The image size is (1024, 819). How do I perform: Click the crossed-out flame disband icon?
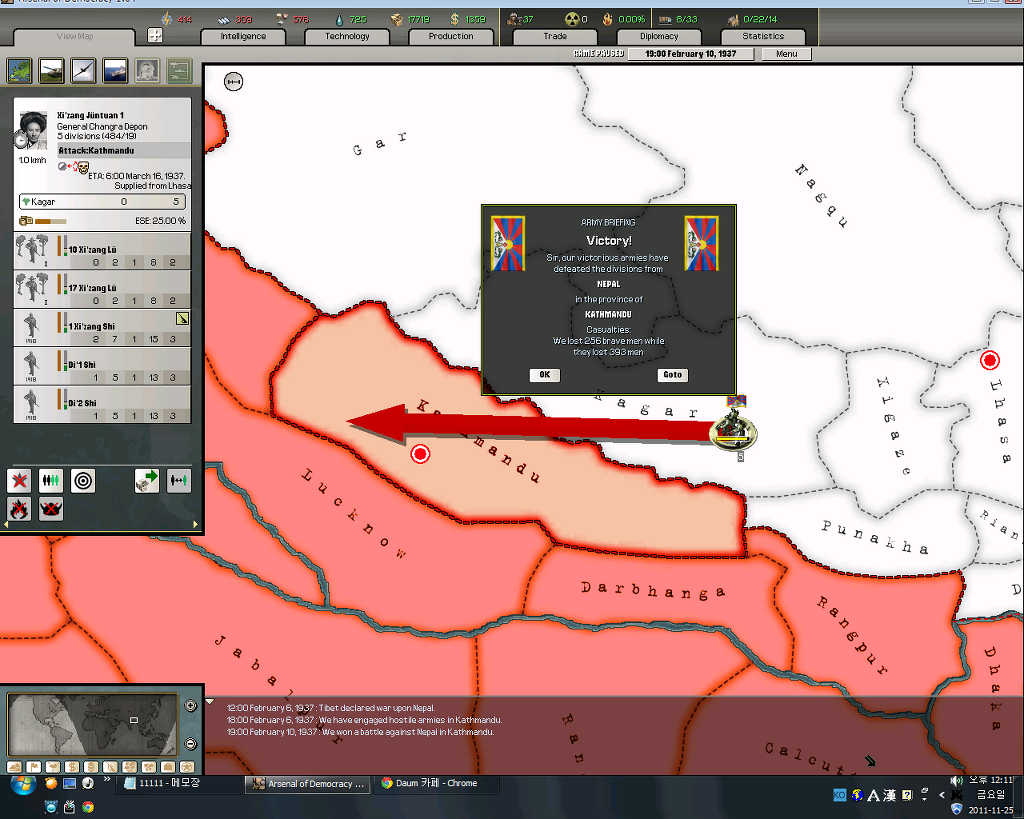(19, 509)
